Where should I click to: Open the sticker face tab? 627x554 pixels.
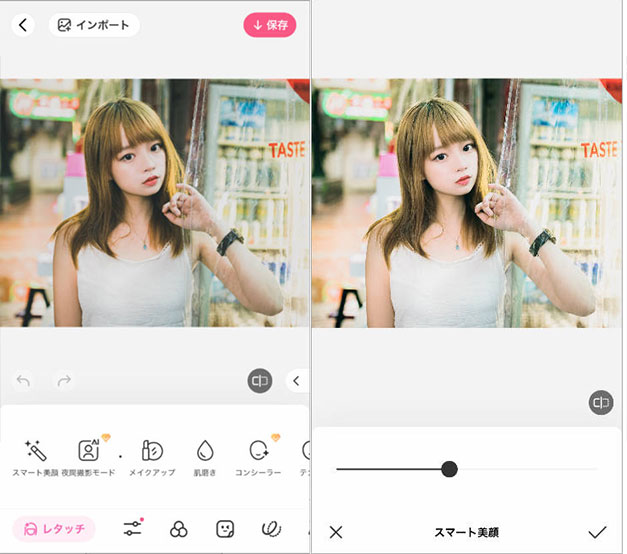click(x=225, y=529)
